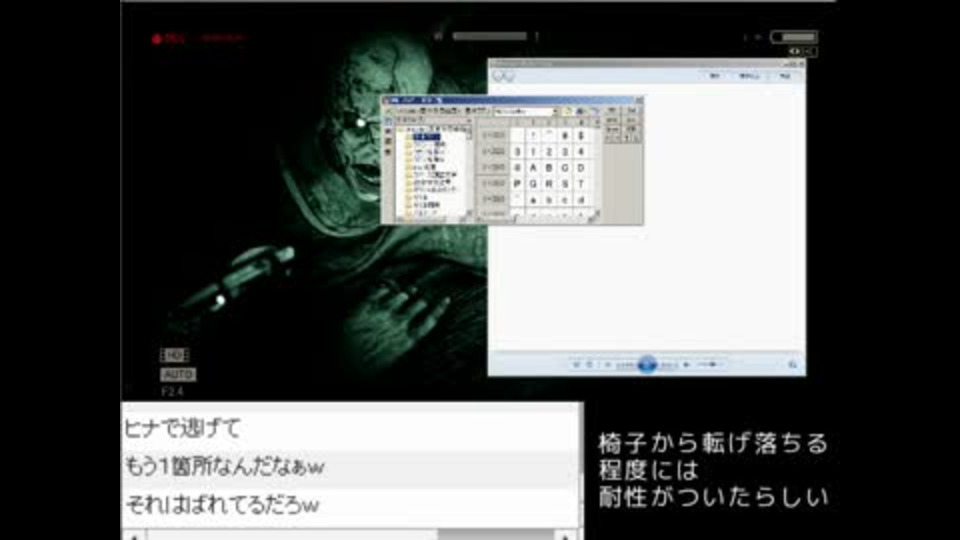
Task: Click the Switch to Now Playing icon
Action: tap(792, 365)
